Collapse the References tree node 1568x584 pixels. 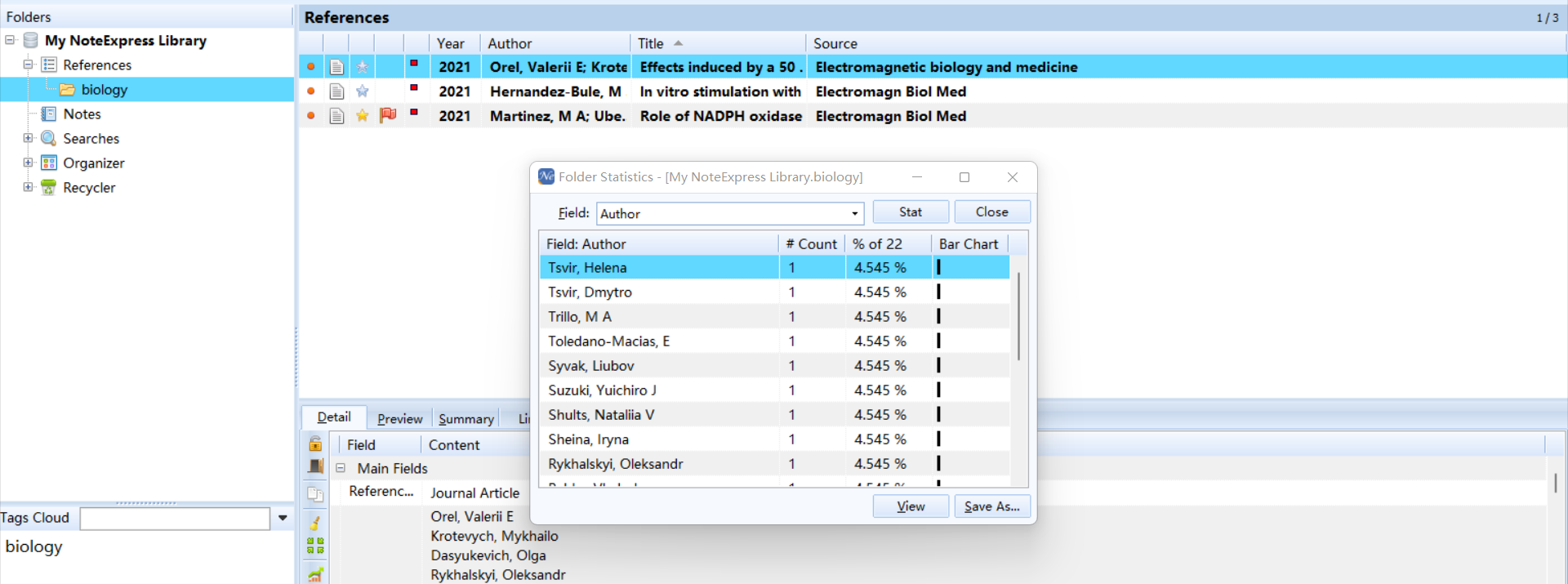tap(28, 65)
